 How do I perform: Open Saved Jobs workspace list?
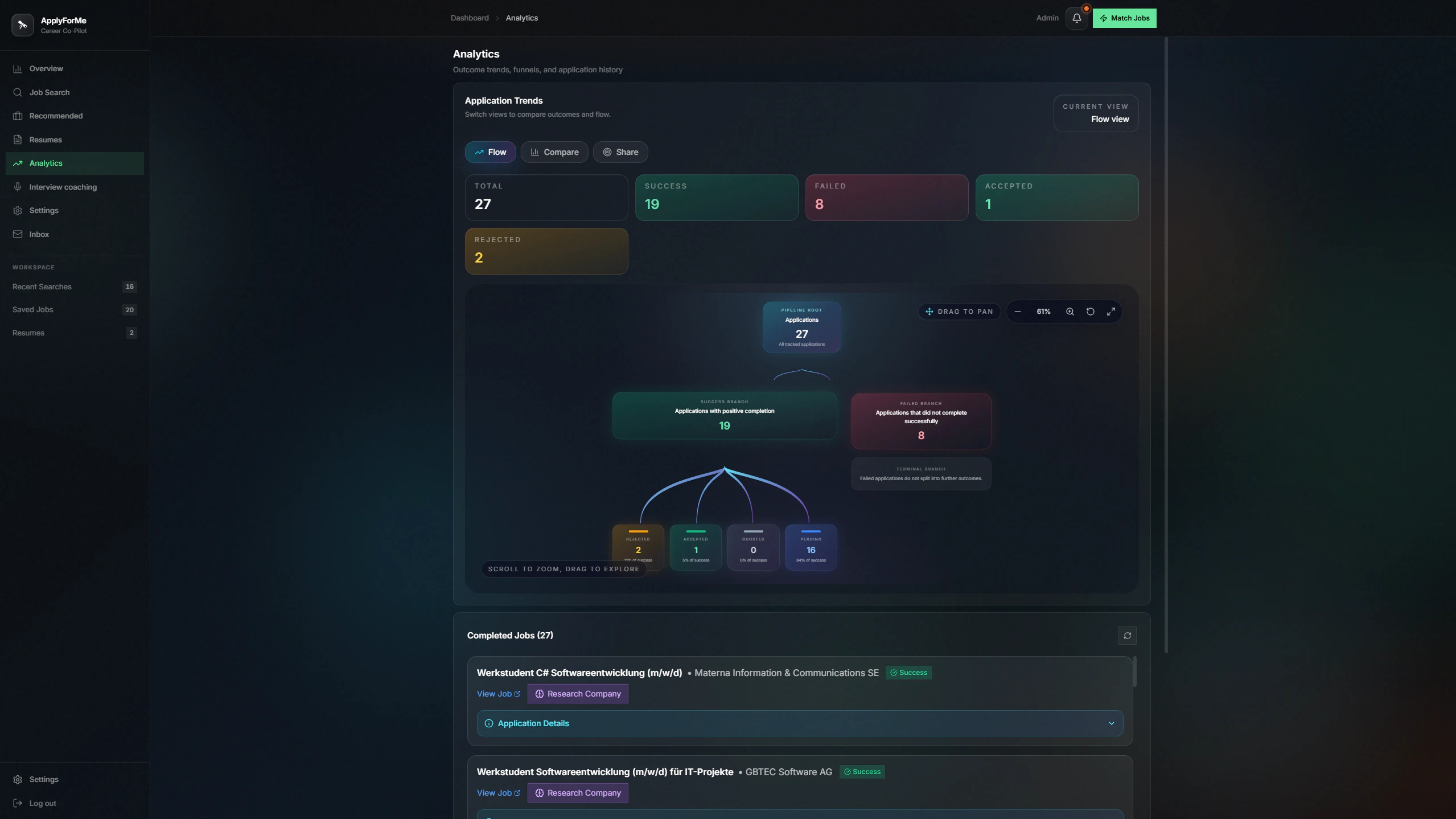point(33,310)
